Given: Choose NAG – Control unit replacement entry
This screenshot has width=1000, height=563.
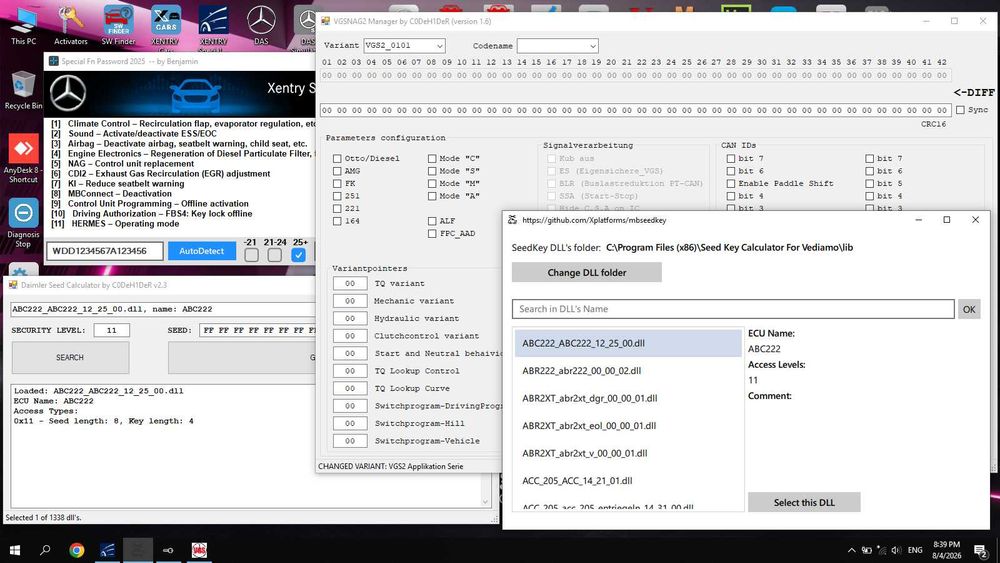Looking at the screenshot, I should tap(121, 163).
